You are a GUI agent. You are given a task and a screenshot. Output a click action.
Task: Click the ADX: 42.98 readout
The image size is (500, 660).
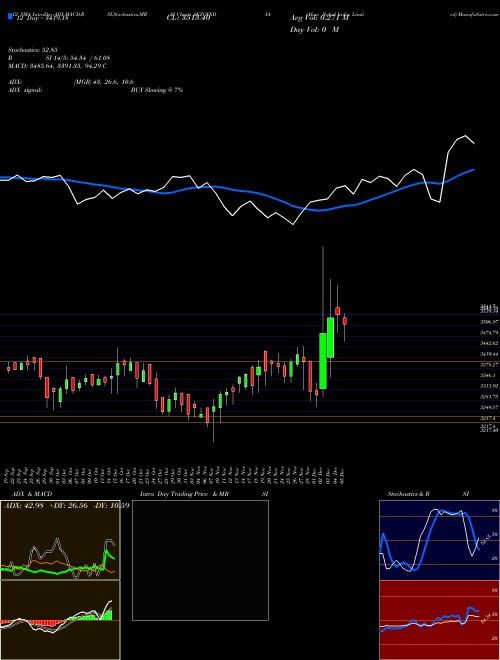coord(24,506)
